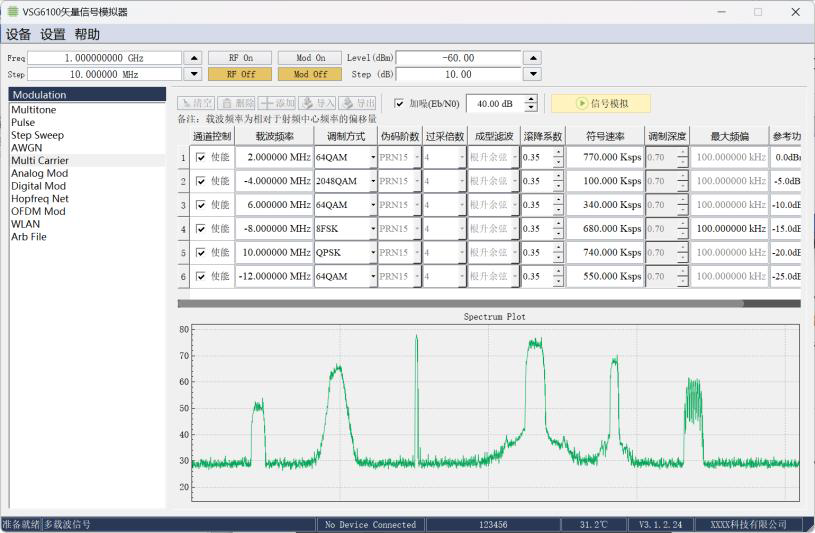Decrease level with the Level down arrow
815x533 pixels.
coord(533,74)
